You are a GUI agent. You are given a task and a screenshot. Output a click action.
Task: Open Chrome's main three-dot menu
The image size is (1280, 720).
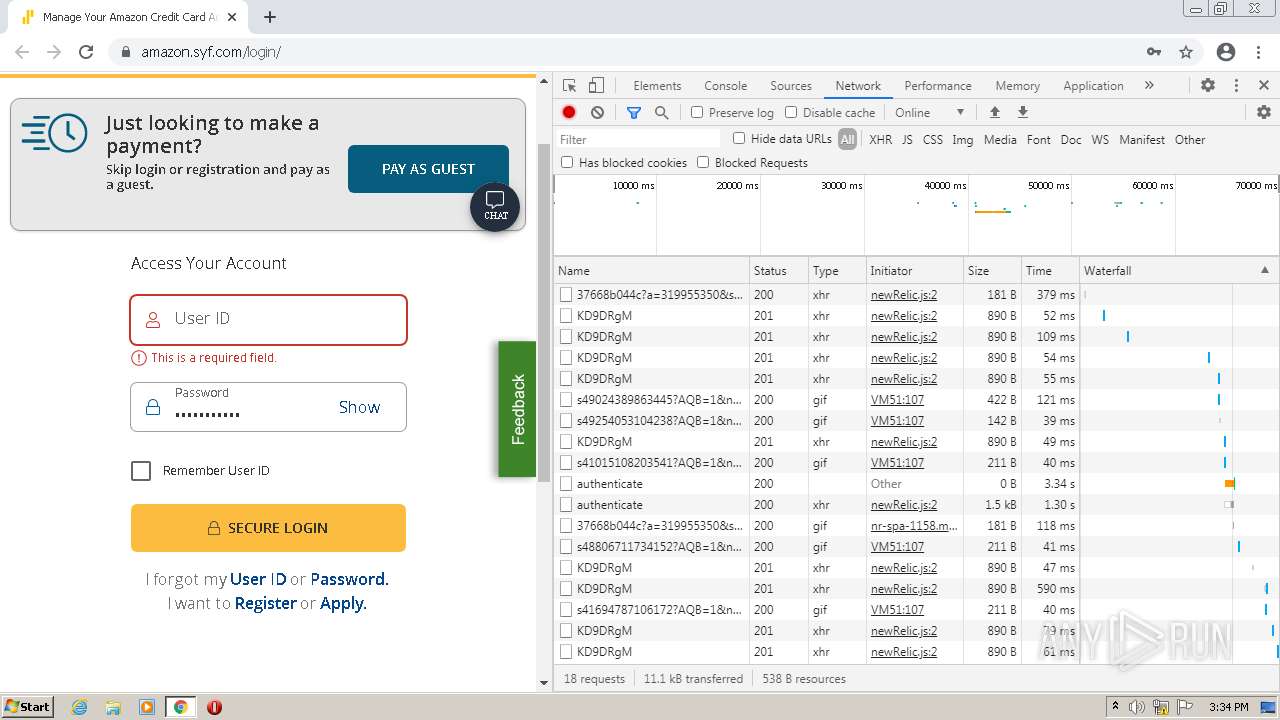coord(1258,52)
